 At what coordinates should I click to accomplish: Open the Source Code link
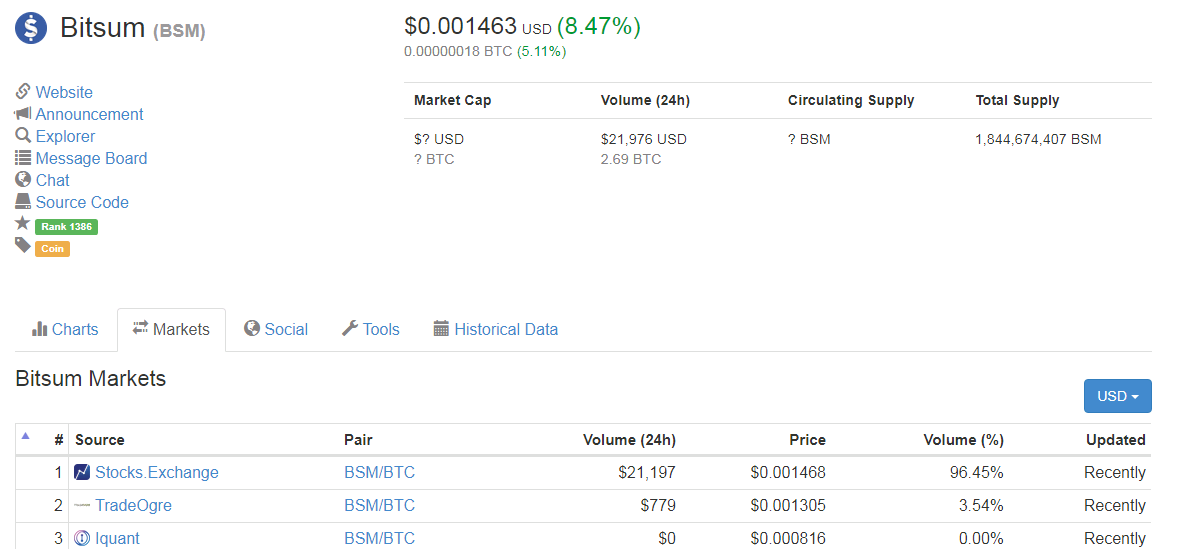coord(82,202)
